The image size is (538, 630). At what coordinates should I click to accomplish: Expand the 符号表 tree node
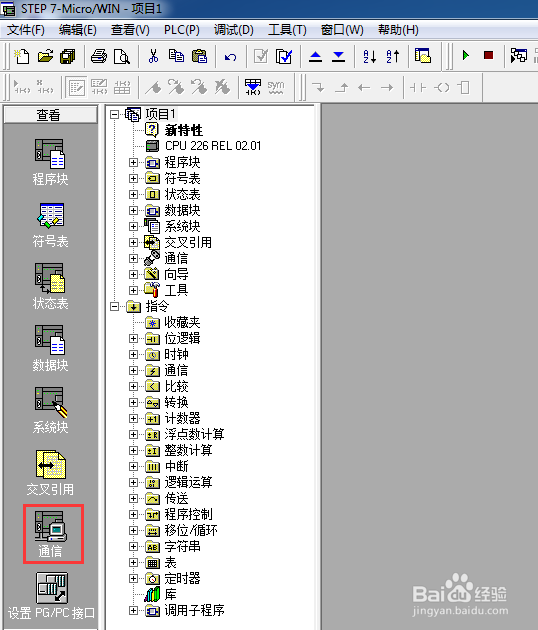pyautogui.click(x=133, y=178)
